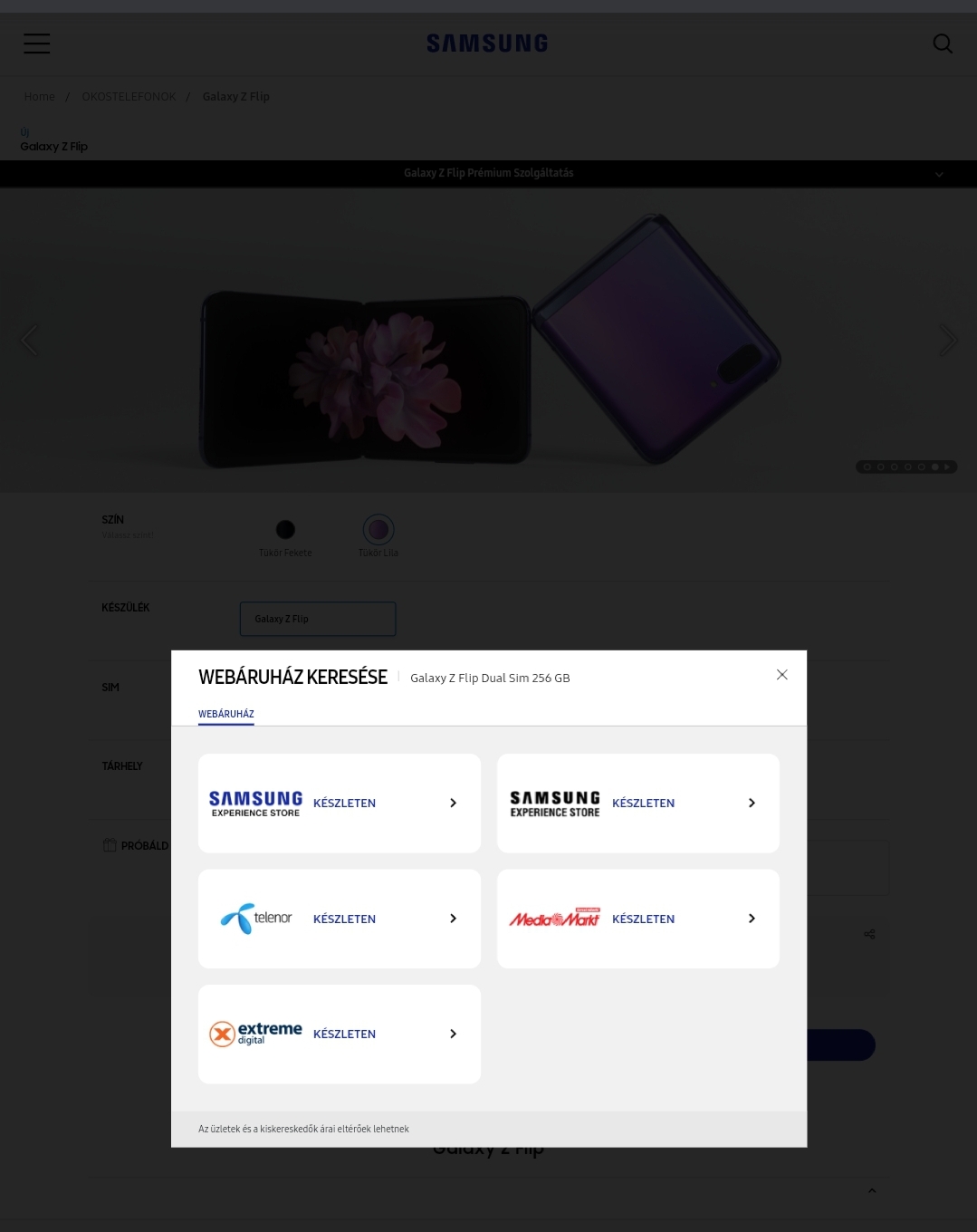977x1232 pixels.
Task: Click carousel autoplay play icon
Action: tap(947, 467)
